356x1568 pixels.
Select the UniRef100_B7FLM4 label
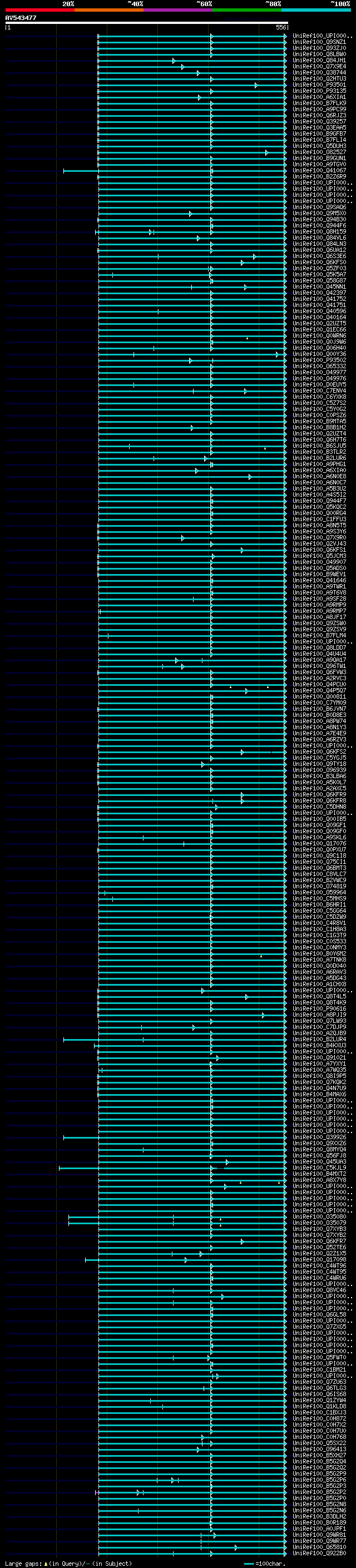click(319, 635)
